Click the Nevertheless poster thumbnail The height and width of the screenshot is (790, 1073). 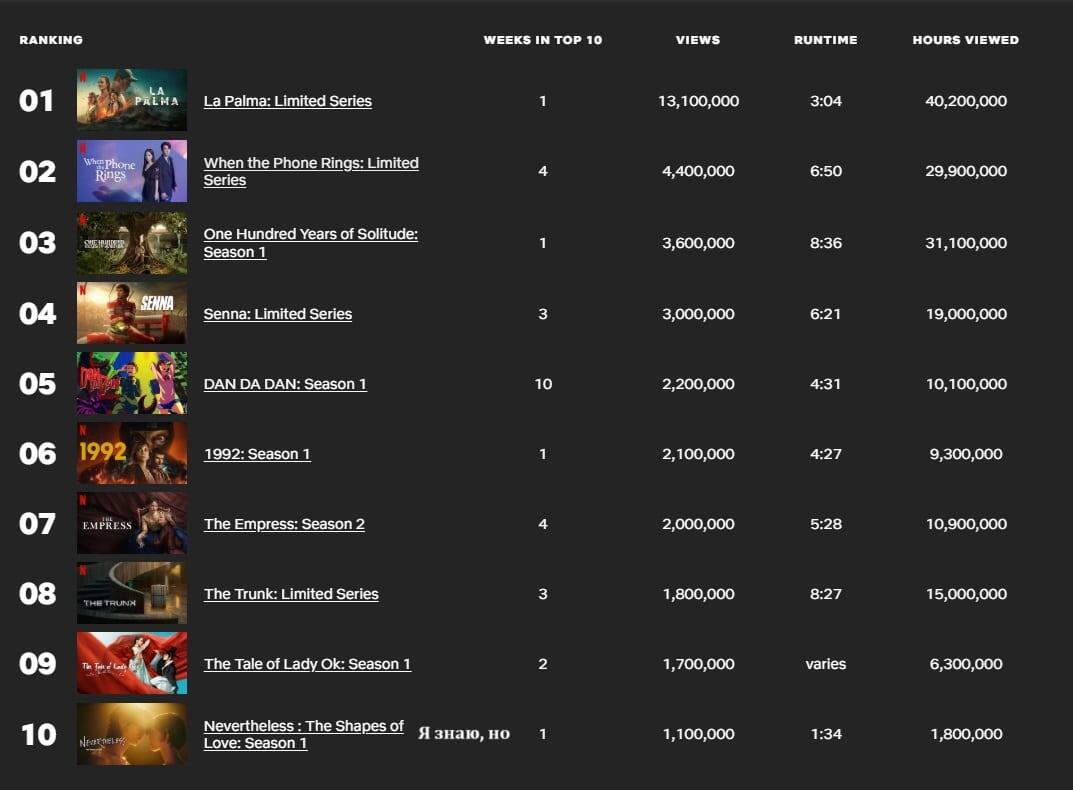tap(131, 733)
